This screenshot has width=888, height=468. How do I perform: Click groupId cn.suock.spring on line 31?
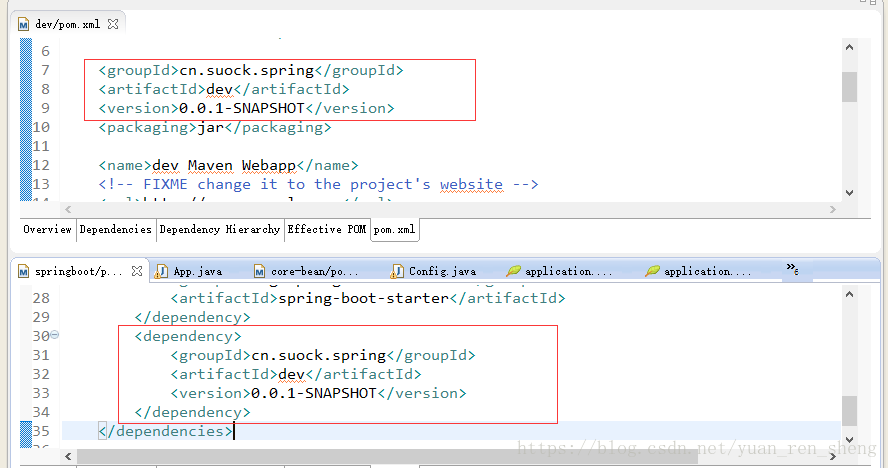click(319, 355)
